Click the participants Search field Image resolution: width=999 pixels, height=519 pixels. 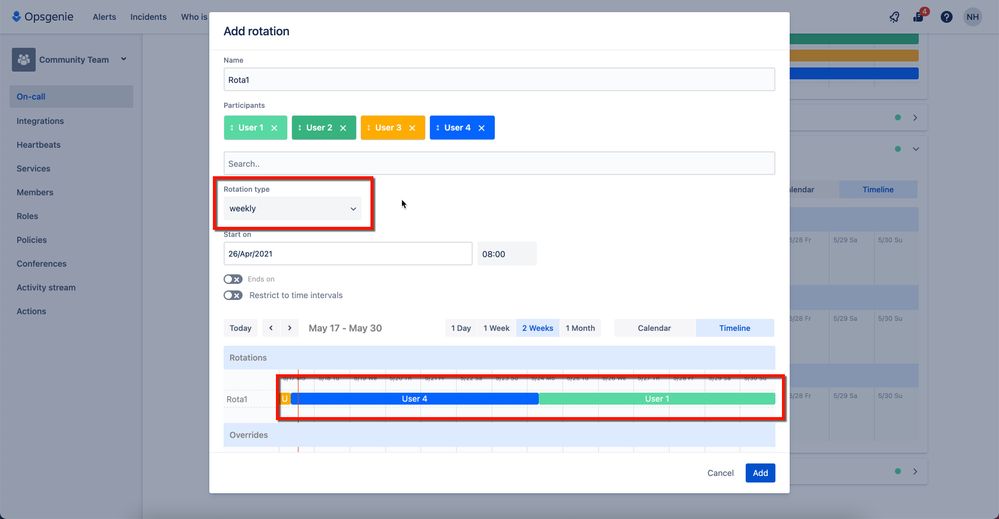click(x=499, y=164)
